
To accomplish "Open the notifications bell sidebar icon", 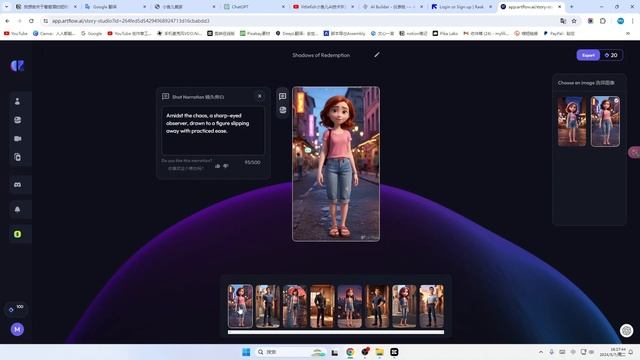I will 17,209.
